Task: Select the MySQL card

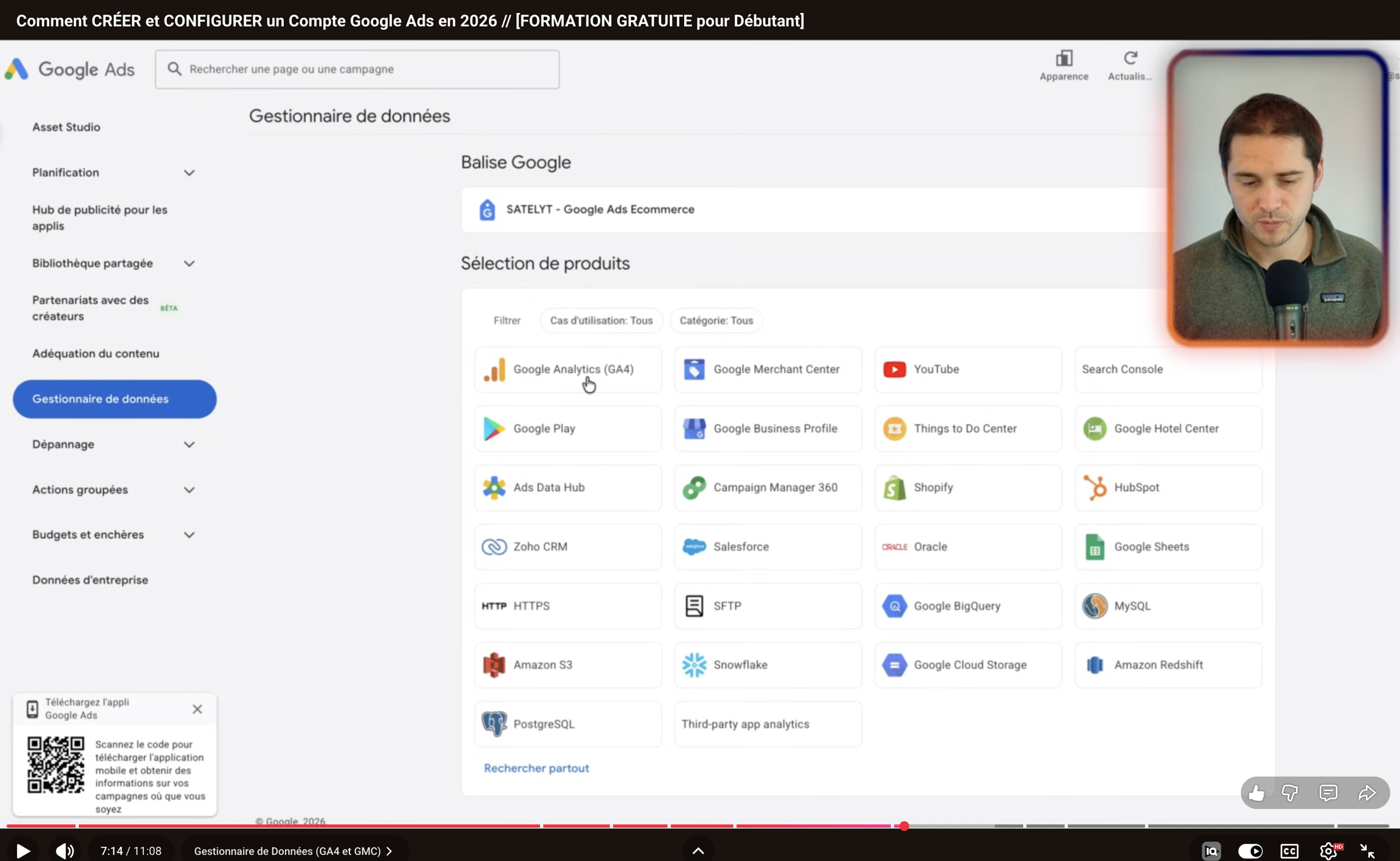Action: (x=1168, y=606)
